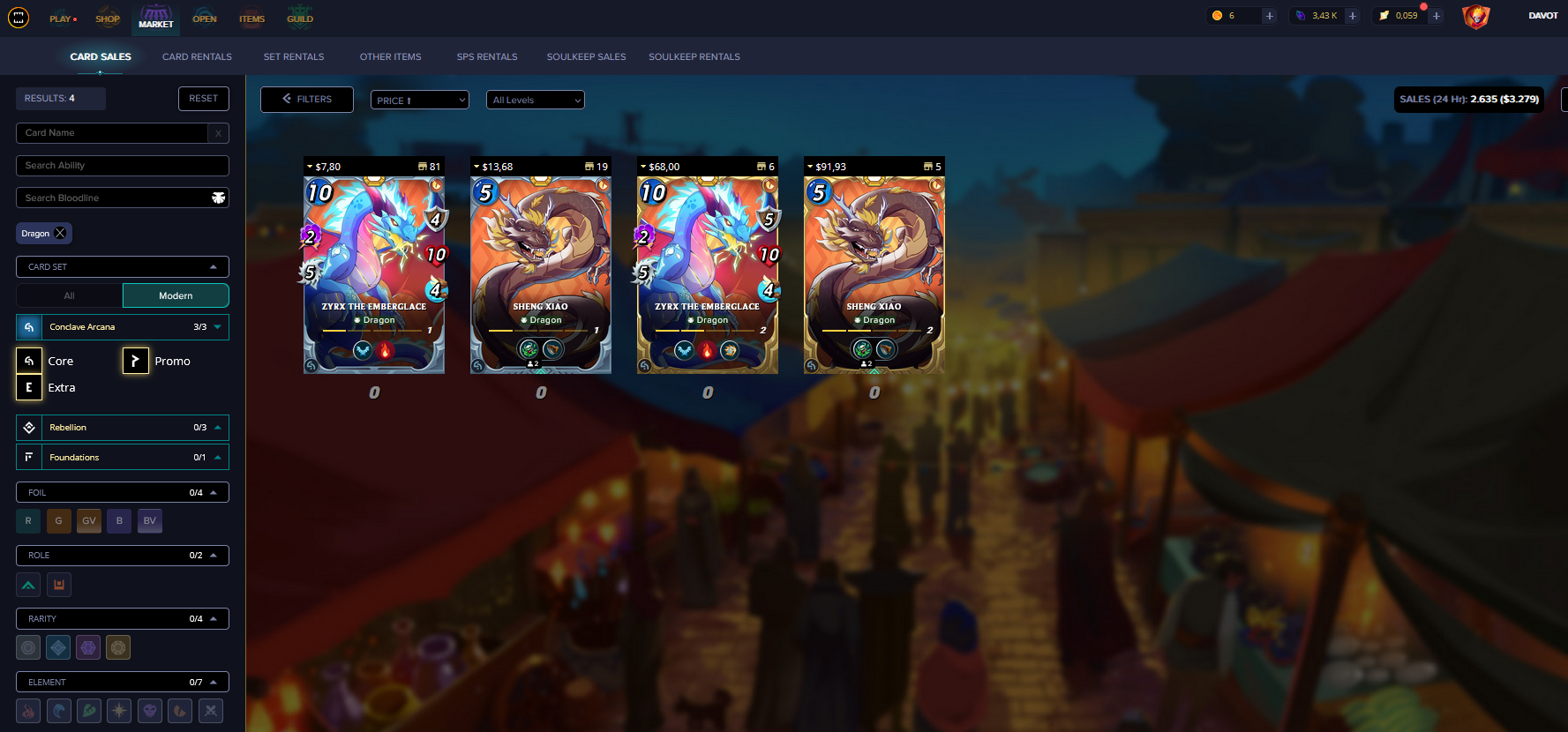Collapse the FILTERS panel button
1568x732 pixels.
tap(307, 100)
